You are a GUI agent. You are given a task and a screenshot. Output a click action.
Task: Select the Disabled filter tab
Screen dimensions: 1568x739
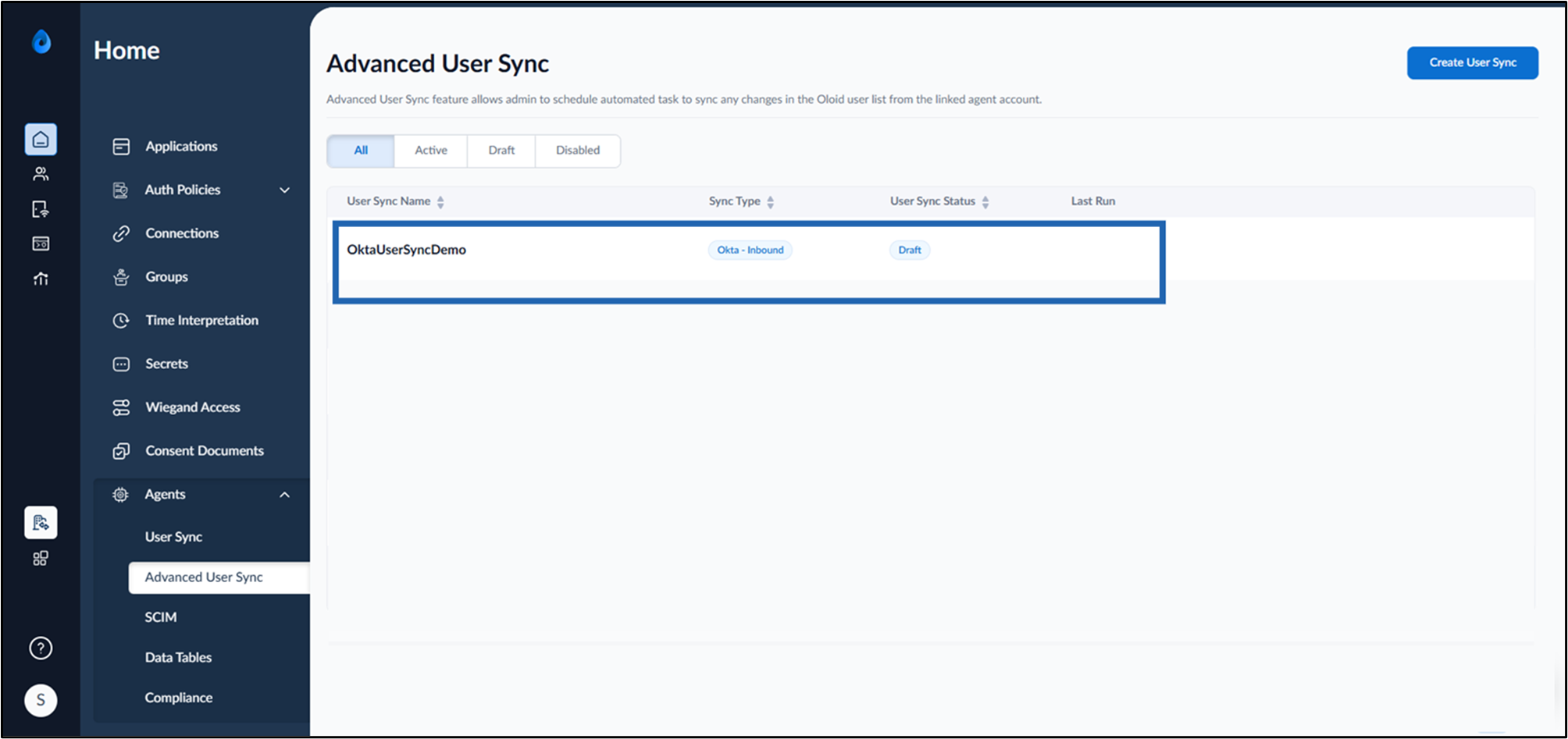(578, 151)
